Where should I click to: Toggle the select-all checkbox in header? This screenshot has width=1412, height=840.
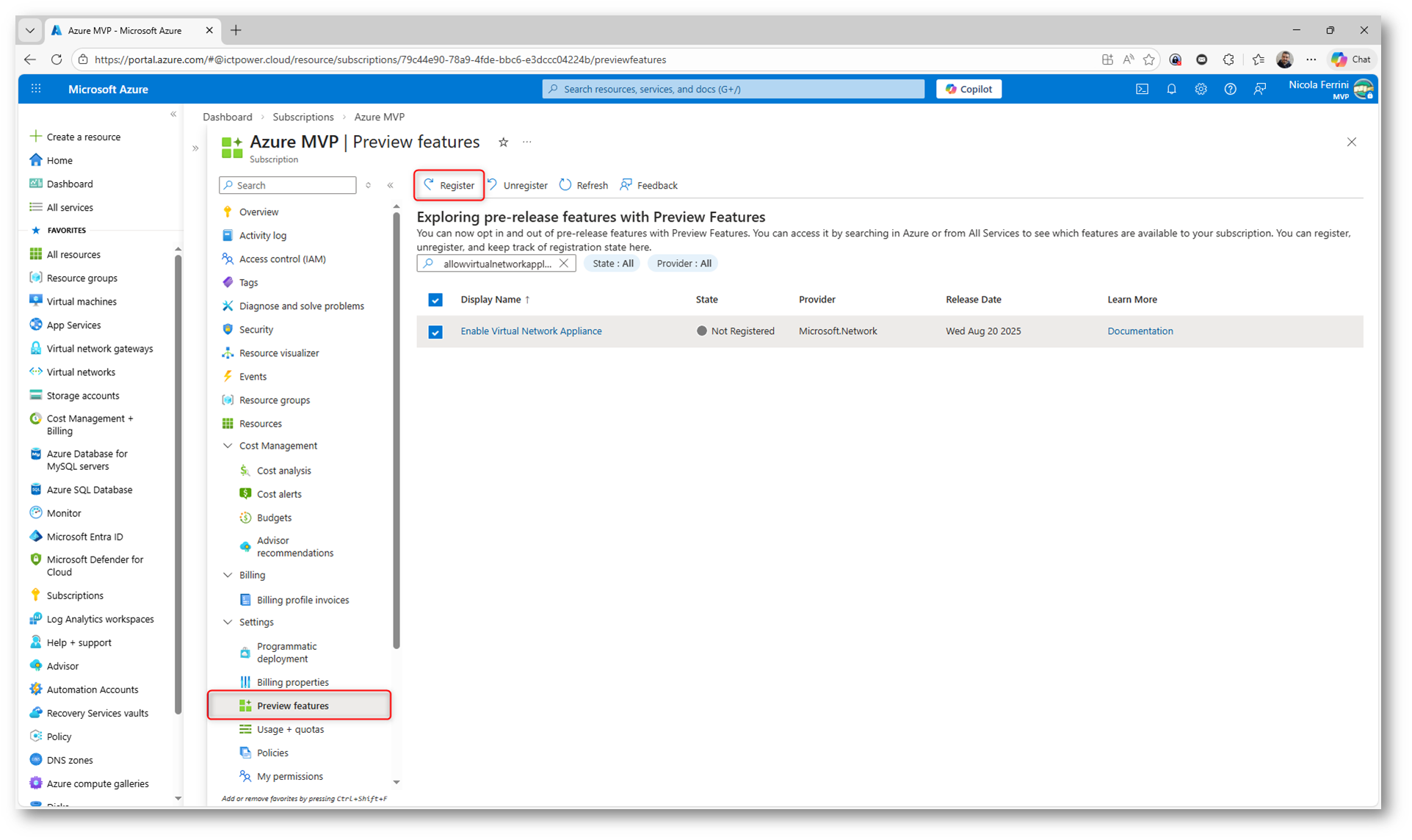[435, 300]
